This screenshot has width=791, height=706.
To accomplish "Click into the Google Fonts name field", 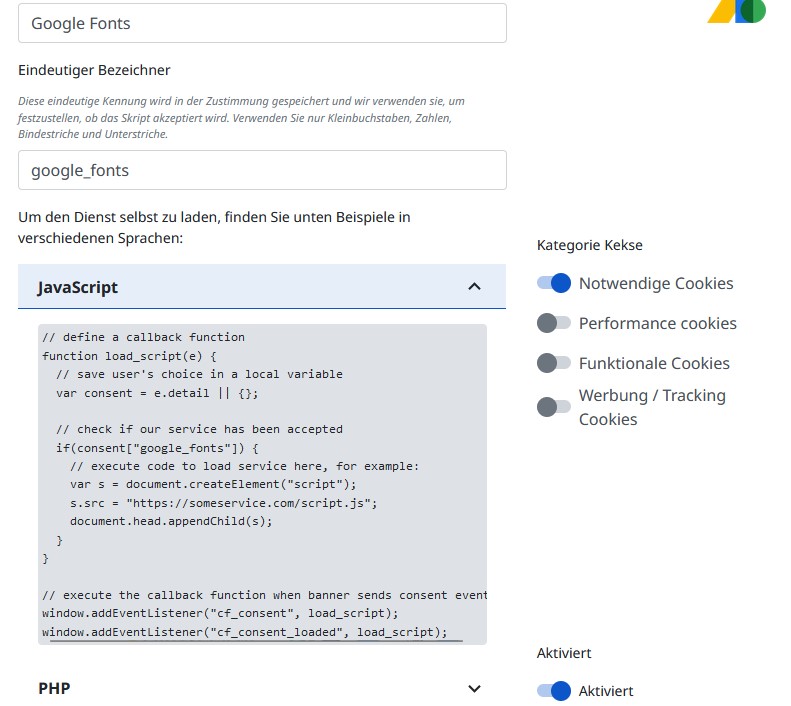I will (x=262, y=23).
